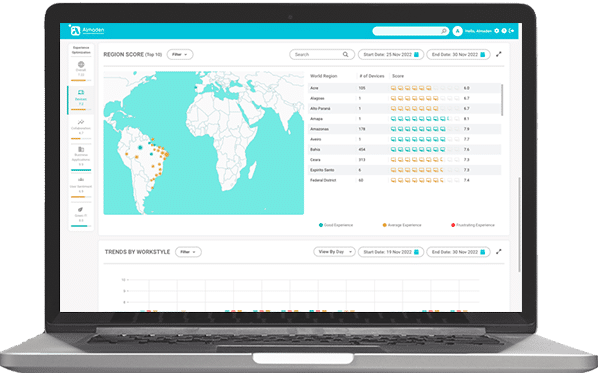Open the Trends by Workstyle Filter dropdown

click(x=188, y=252)
